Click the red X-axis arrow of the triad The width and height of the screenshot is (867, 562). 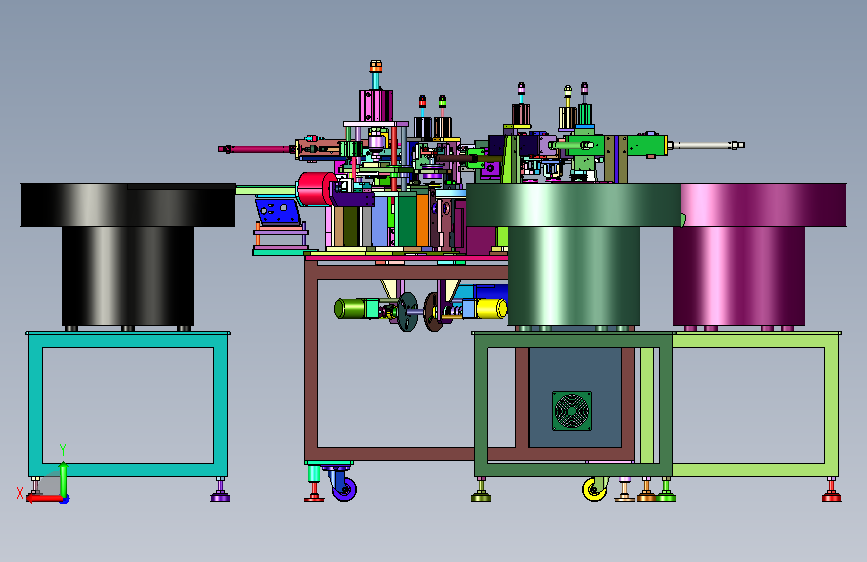pyautogui.click(x=44, y=498)
